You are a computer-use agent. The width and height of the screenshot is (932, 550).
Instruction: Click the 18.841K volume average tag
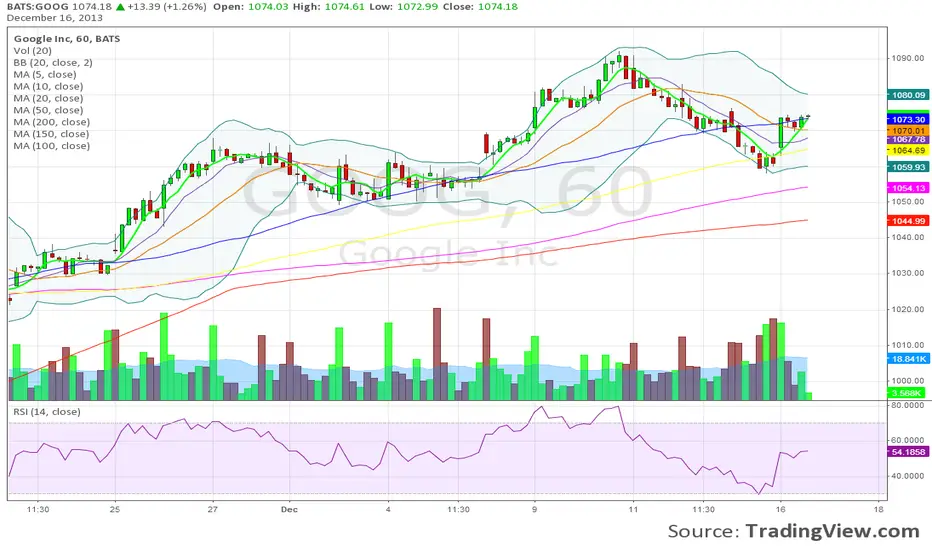(x=908, y=359)
